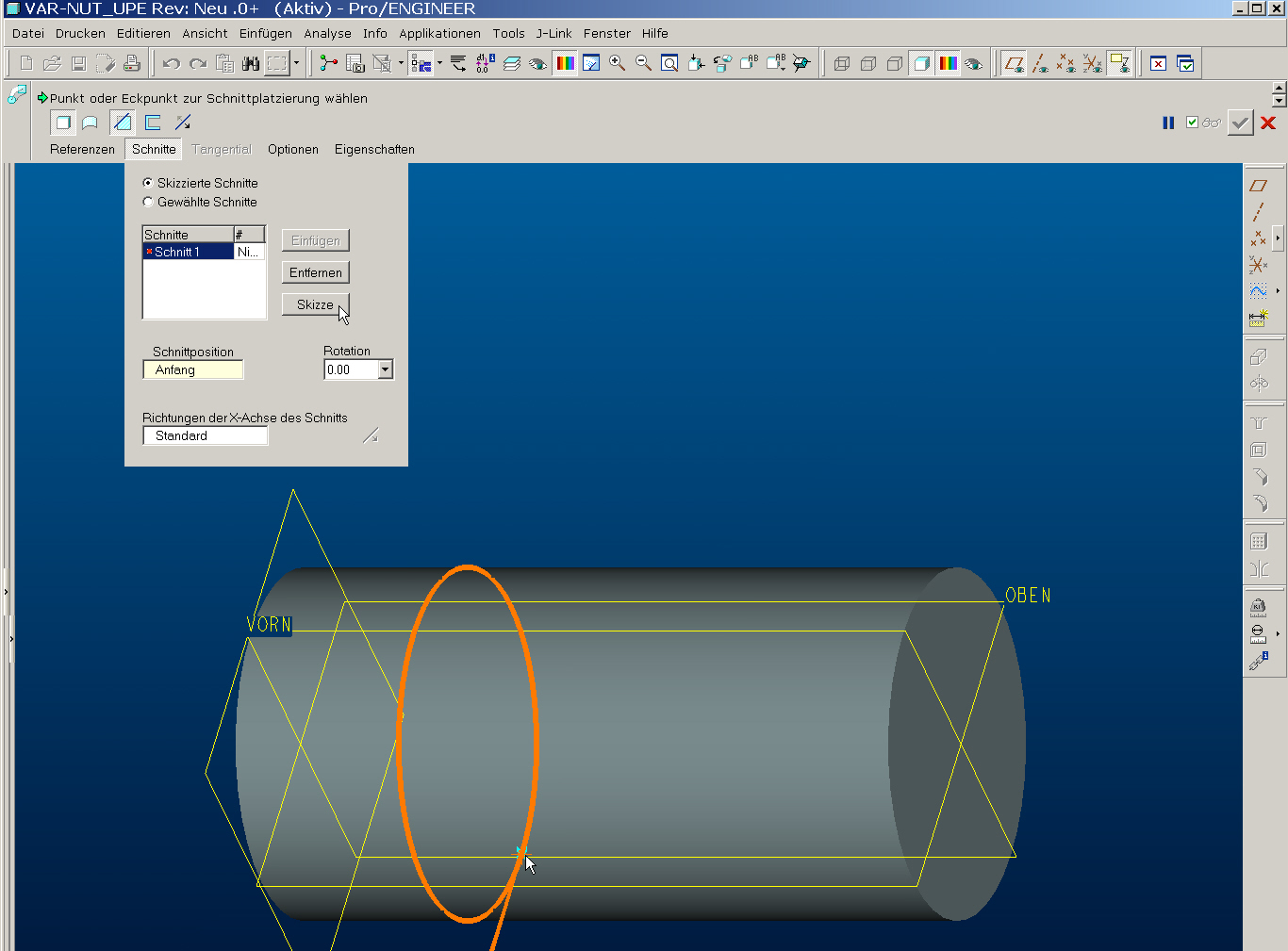Viewport: 1288px width, 951px height.
Task: Click message area scroll up arrow
Action: tap(1279, 89)
